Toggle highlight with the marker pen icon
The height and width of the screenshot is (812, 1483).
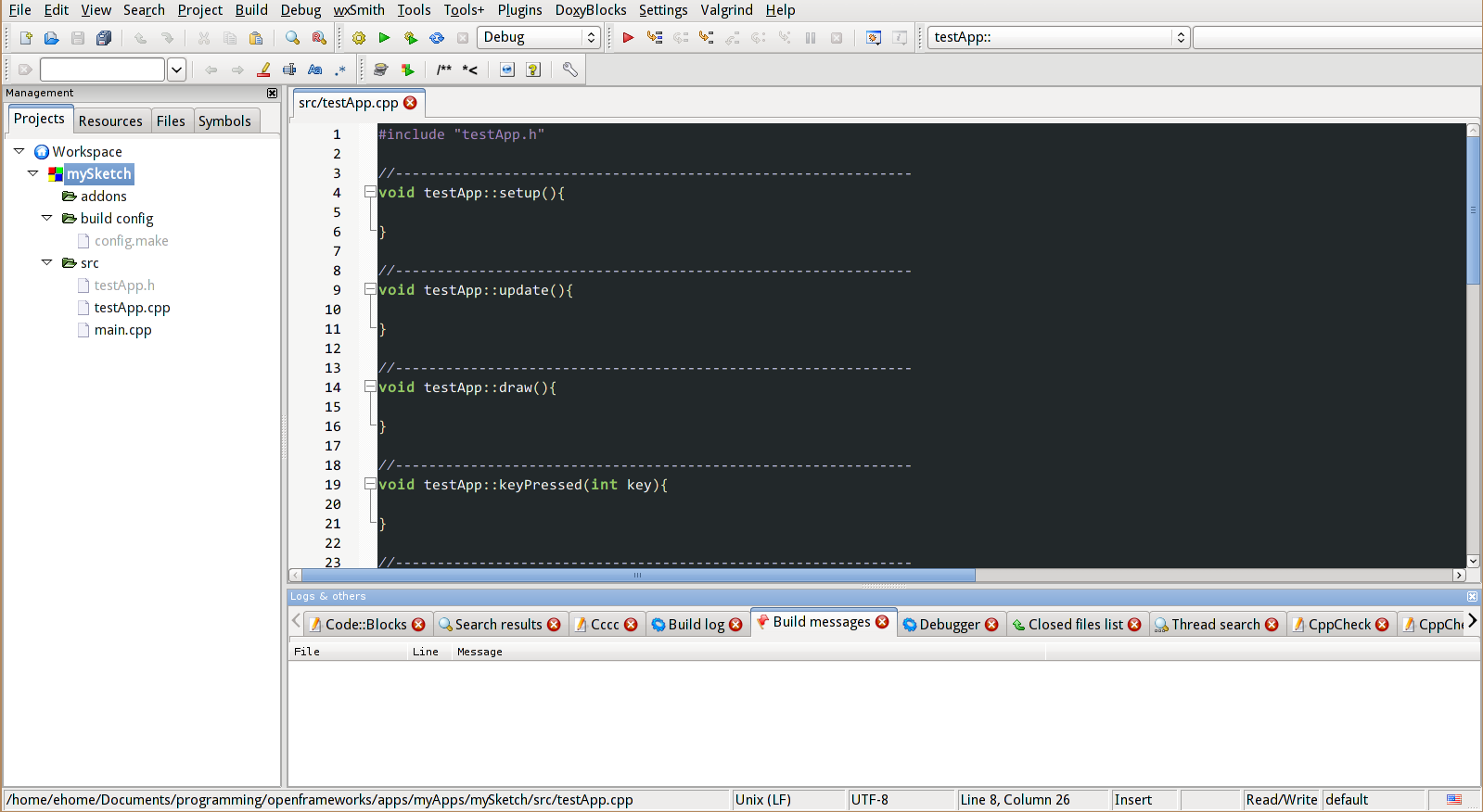(263, 70)
